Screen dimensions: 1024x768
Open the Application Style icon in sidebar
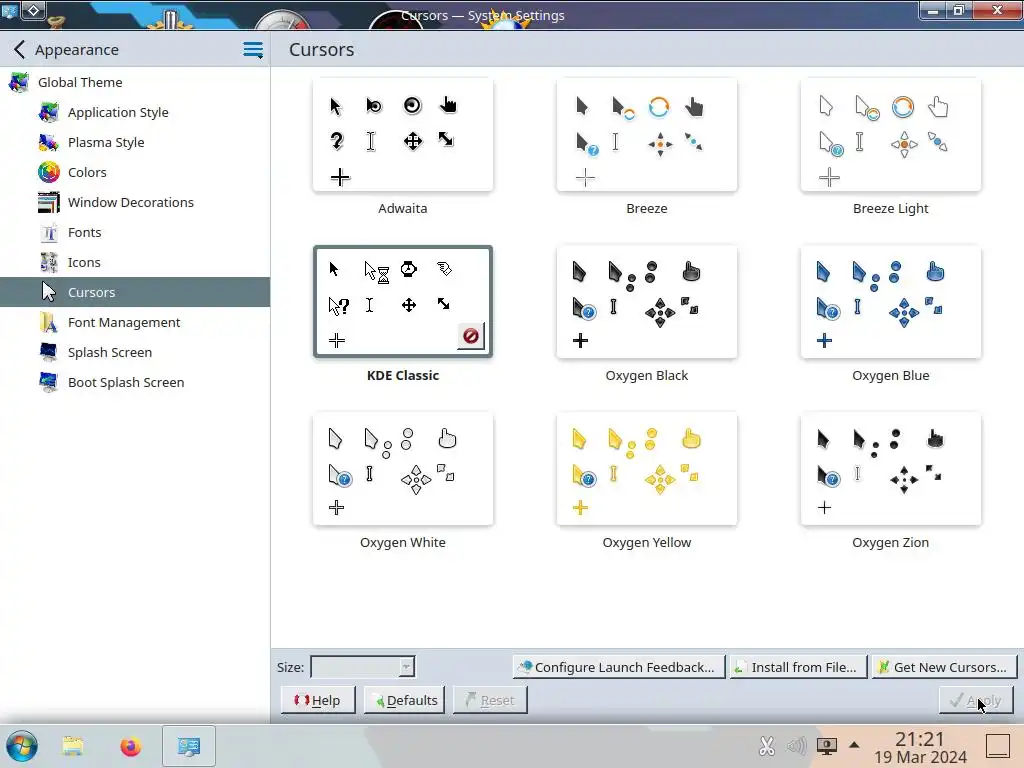coord(49,112)
